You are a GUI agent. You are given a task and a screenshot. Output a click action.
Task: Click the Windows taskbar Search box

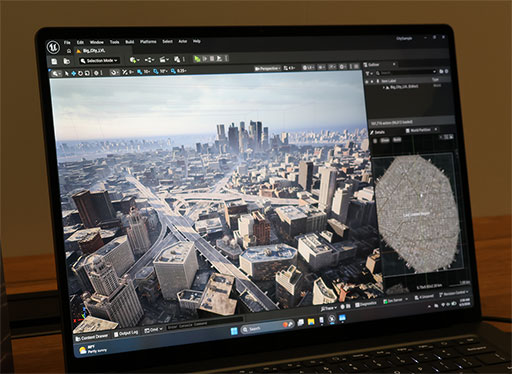pos(268,327)
